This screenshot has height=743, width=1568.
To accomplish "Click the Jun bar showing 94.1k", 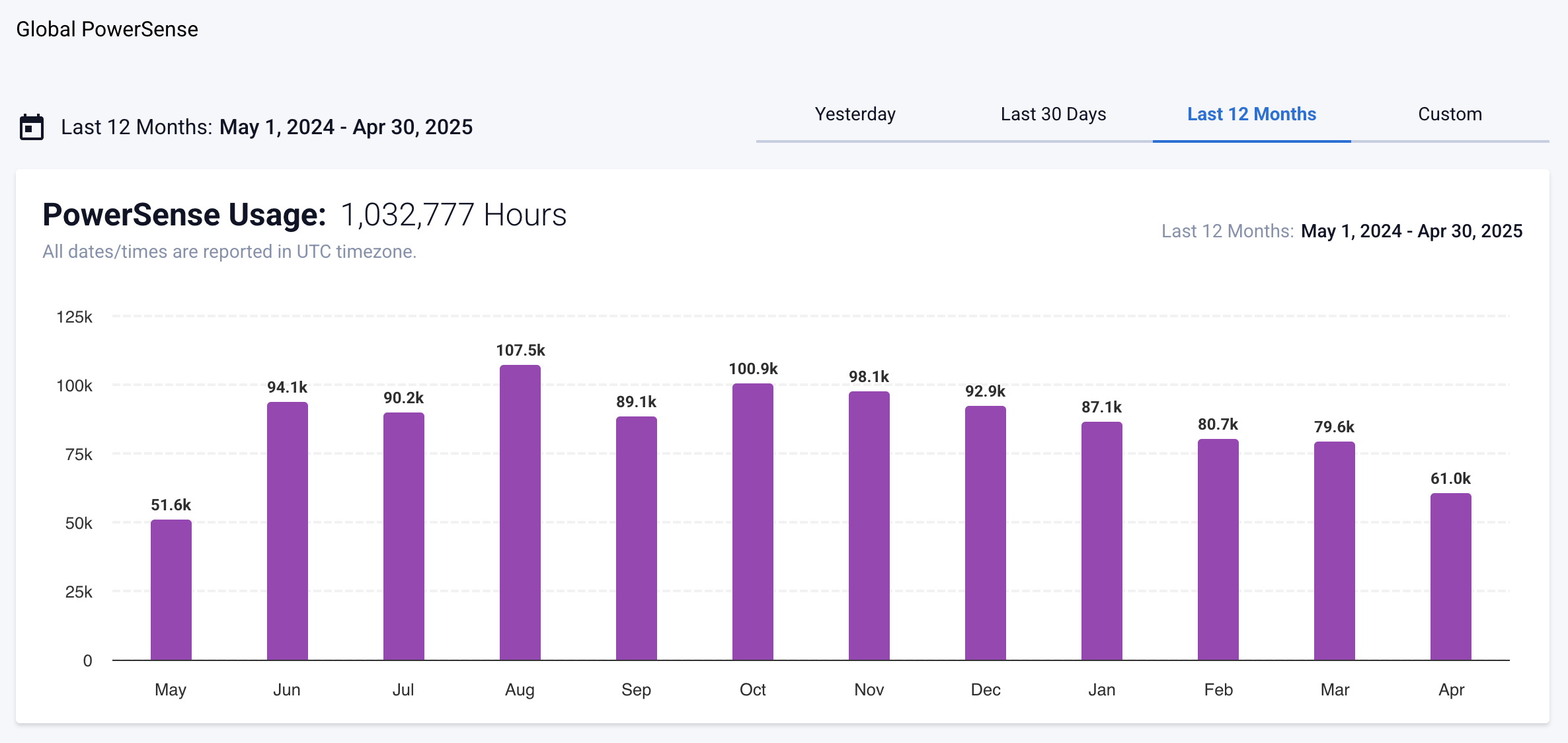I will pos(287,531).
